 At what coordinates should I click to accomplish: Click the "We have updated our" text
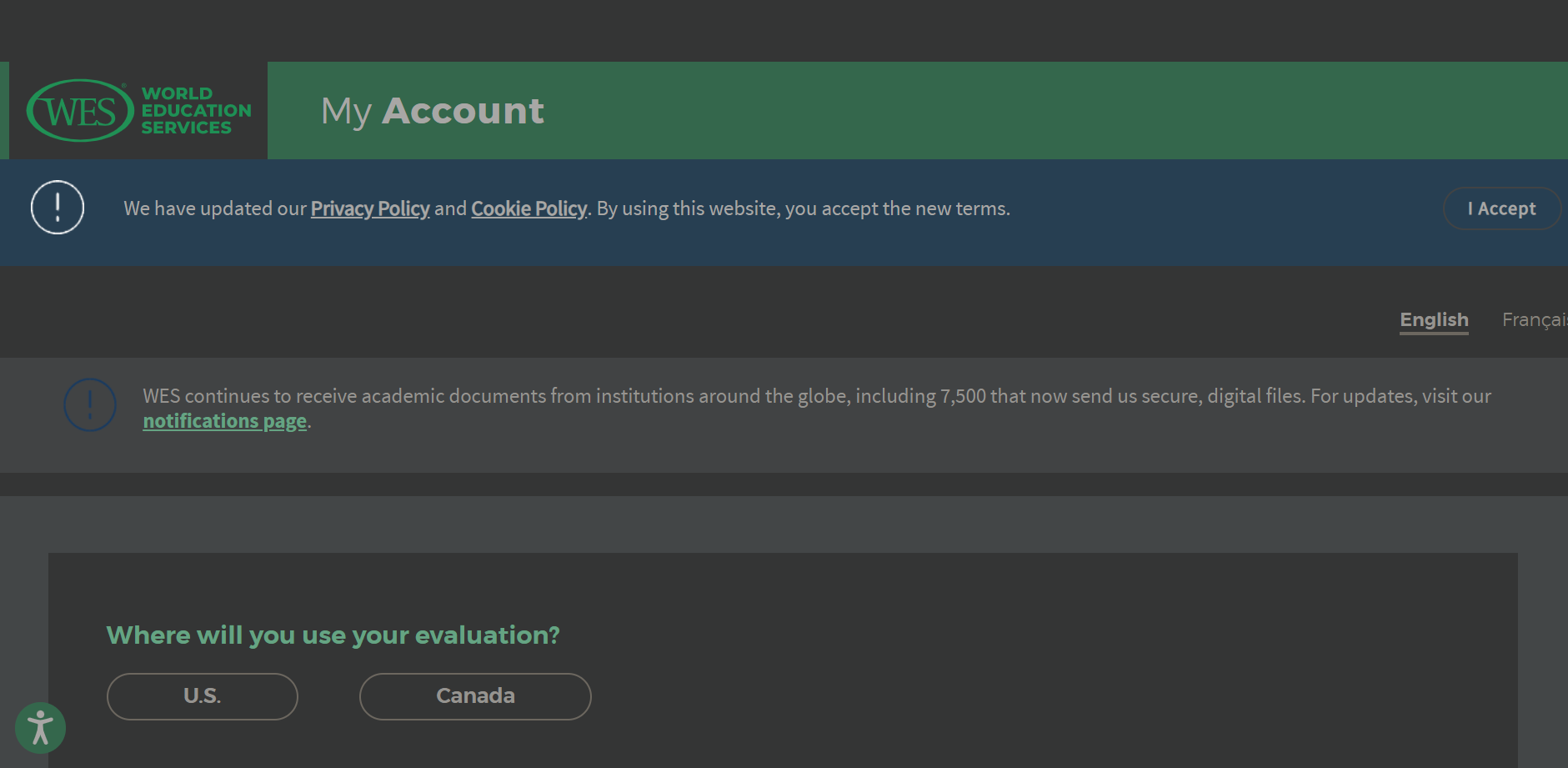pos(215,208)
